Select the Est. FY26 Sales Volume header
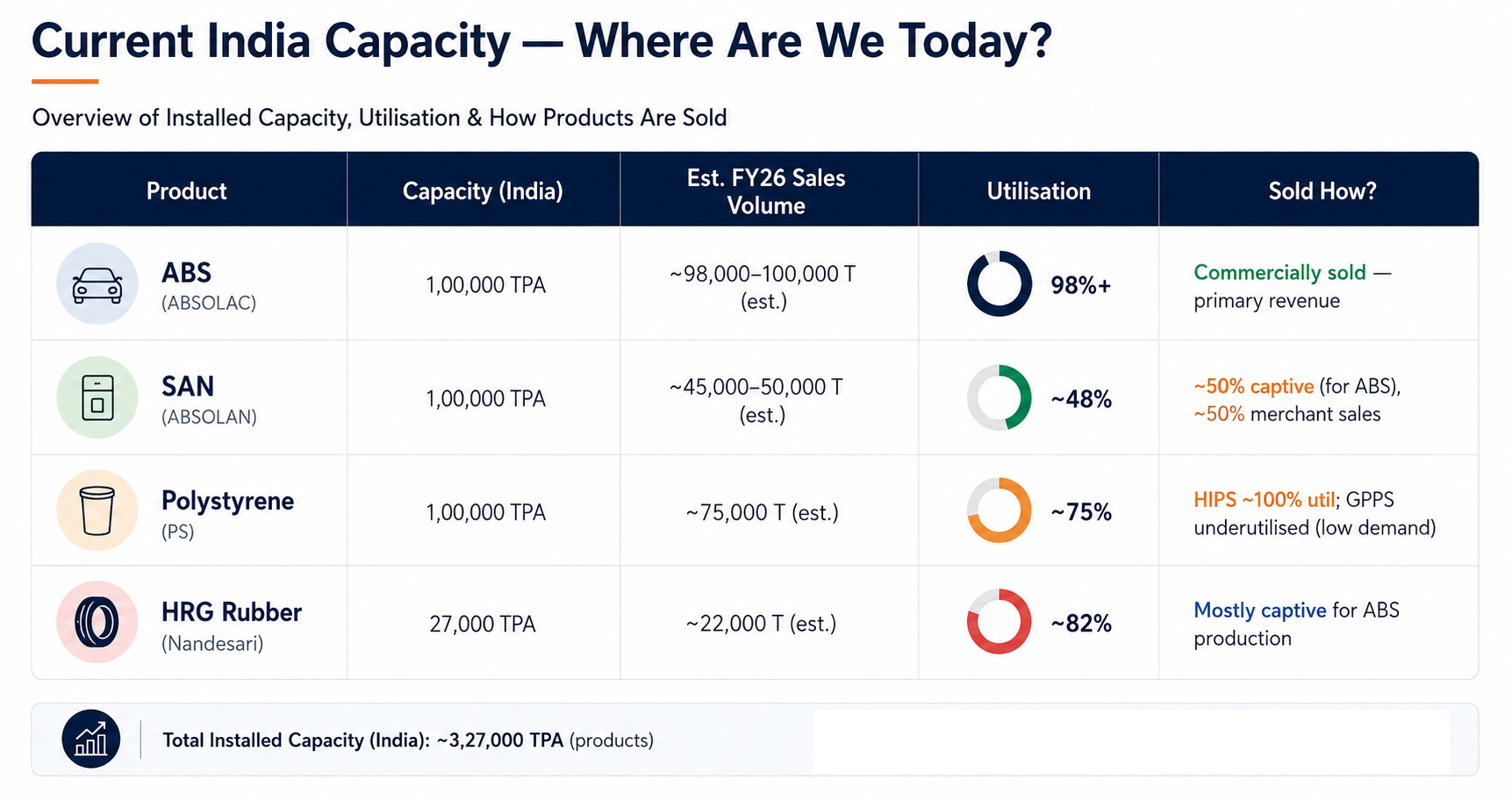Viewport: 1512px width, 801px height. (x=766, y=191)
